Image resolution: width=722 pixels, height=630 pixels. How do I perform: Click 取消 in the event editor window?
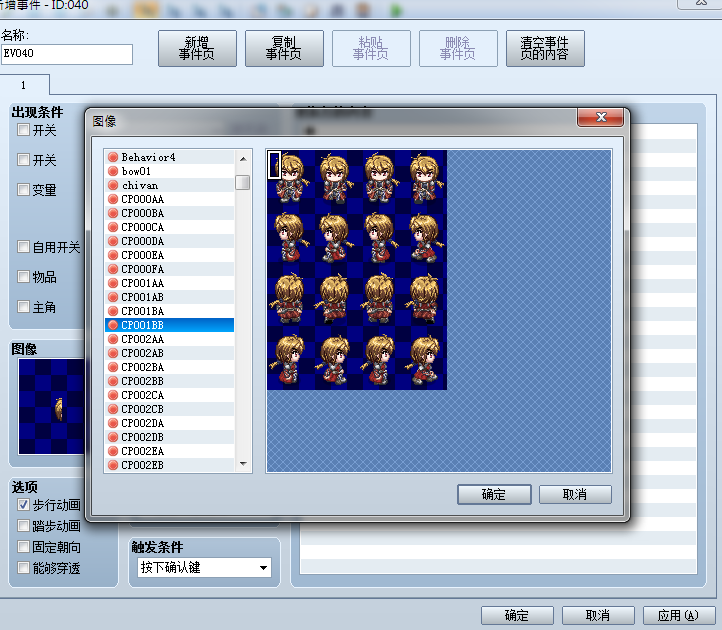598,615
